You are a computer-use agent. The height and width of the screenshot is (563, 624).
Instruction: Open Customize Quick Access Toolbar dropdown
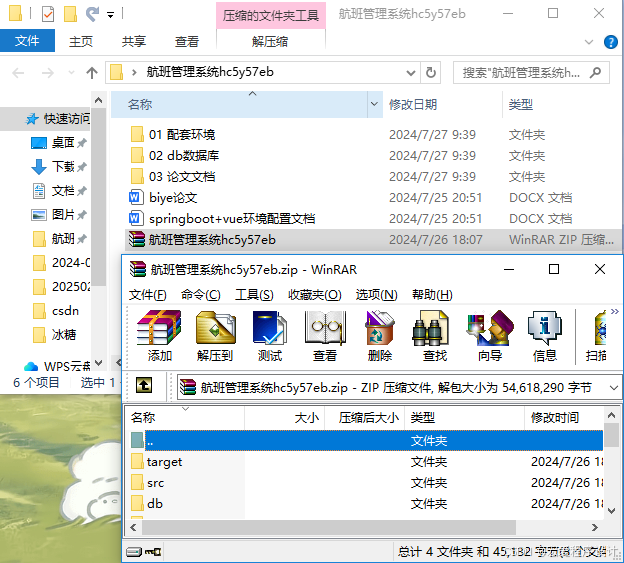[110, 15]
